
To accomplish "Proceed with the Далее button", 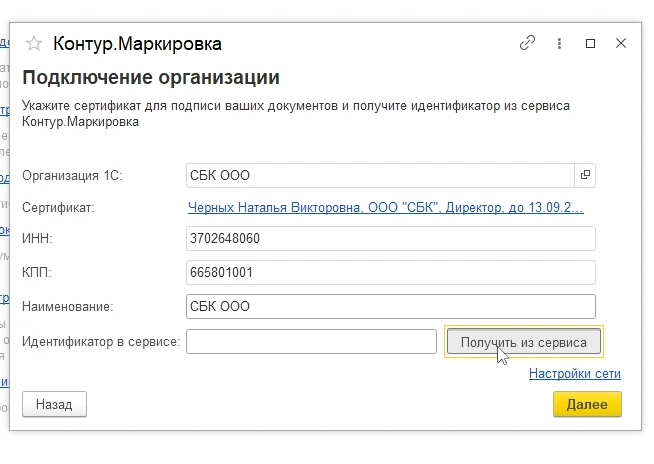I will [587, 404].
